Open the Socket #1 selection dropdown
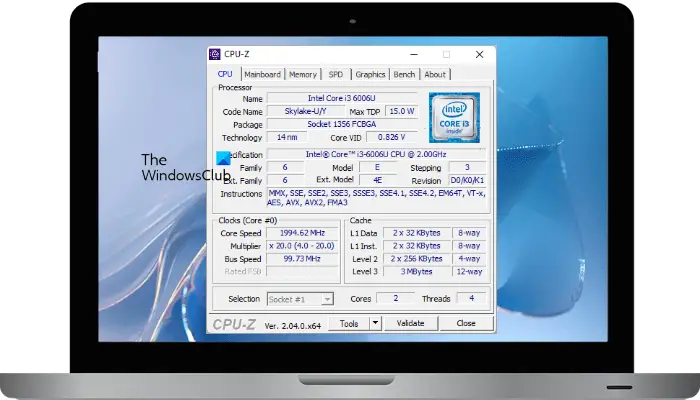Viewport: 700px width, 400px height. pyautogui.click(x=300, y=299)
